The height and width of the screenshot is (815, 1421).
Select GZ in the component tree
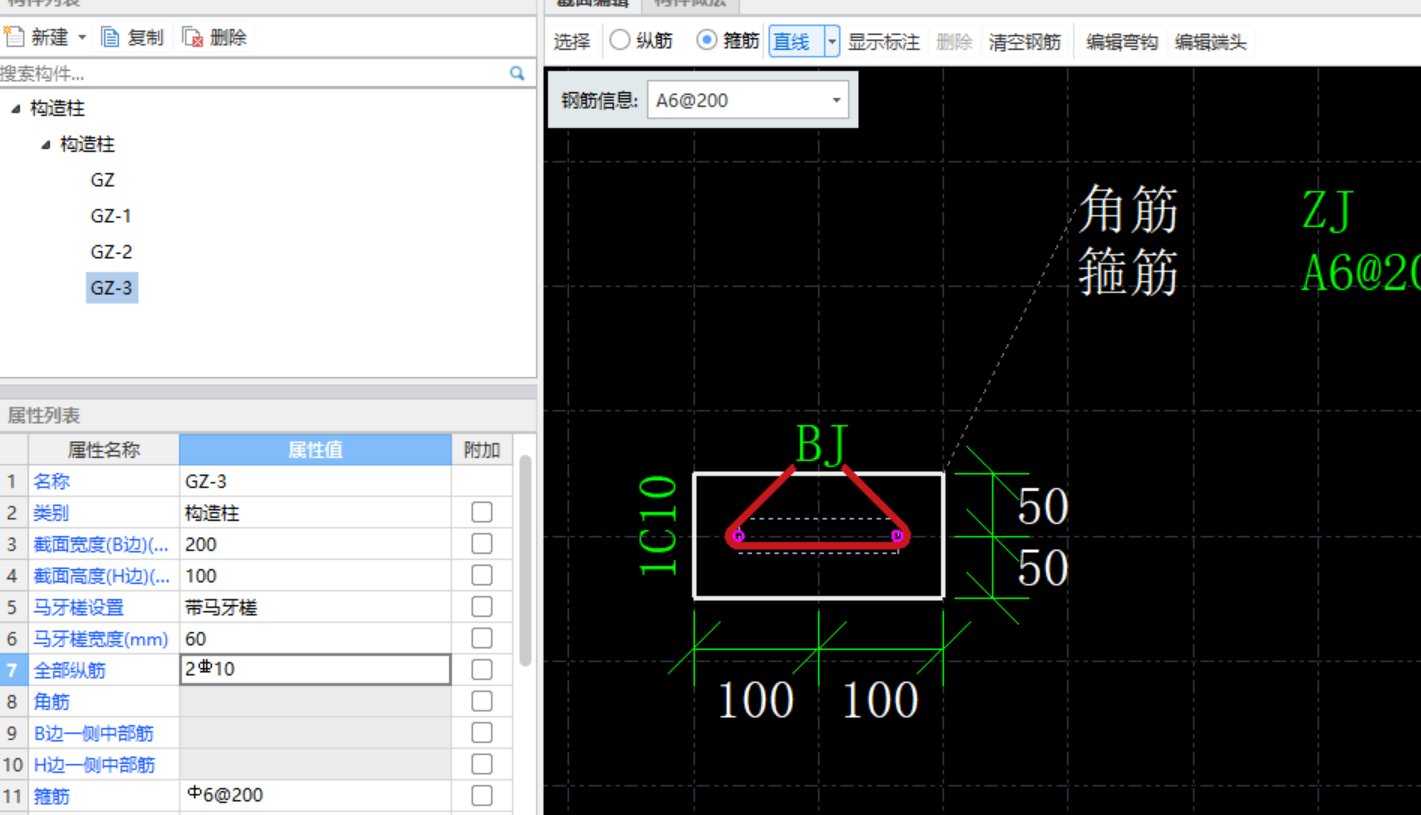pos(102,180)
